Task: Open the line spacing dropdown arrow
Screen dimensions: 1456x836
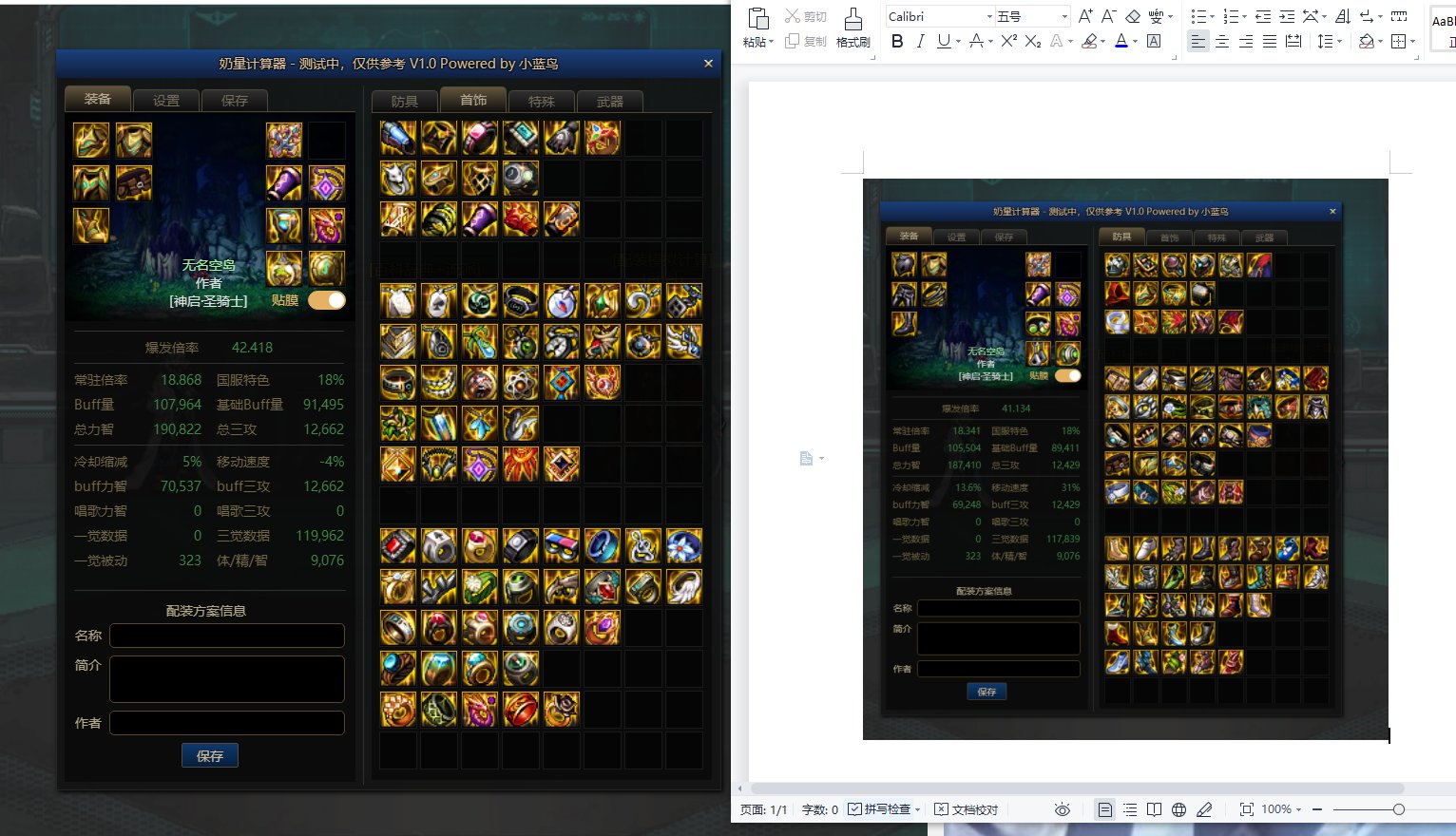Action: pos(1339,41)
